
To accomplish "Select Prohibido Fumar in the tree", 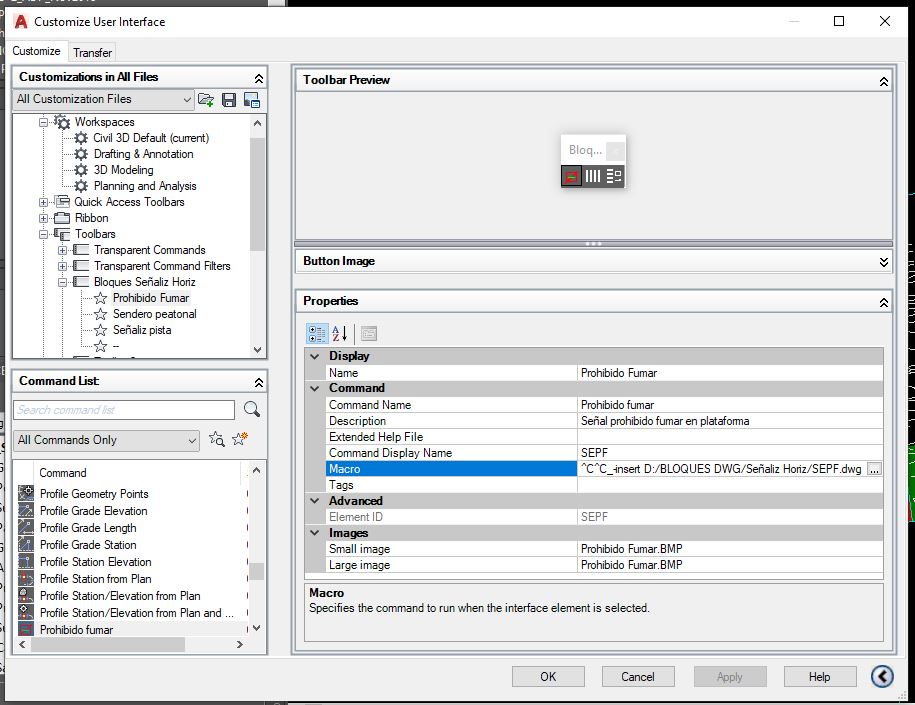I will click(151, 298).
